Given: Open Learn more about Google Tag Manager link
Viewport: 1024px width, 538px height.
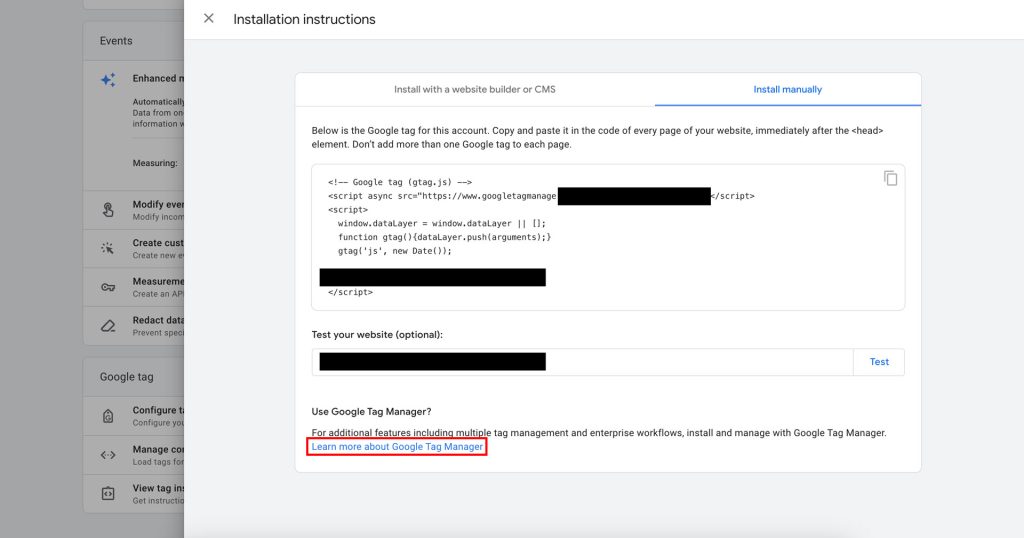Looking at the screenshot, I should 397,447.
